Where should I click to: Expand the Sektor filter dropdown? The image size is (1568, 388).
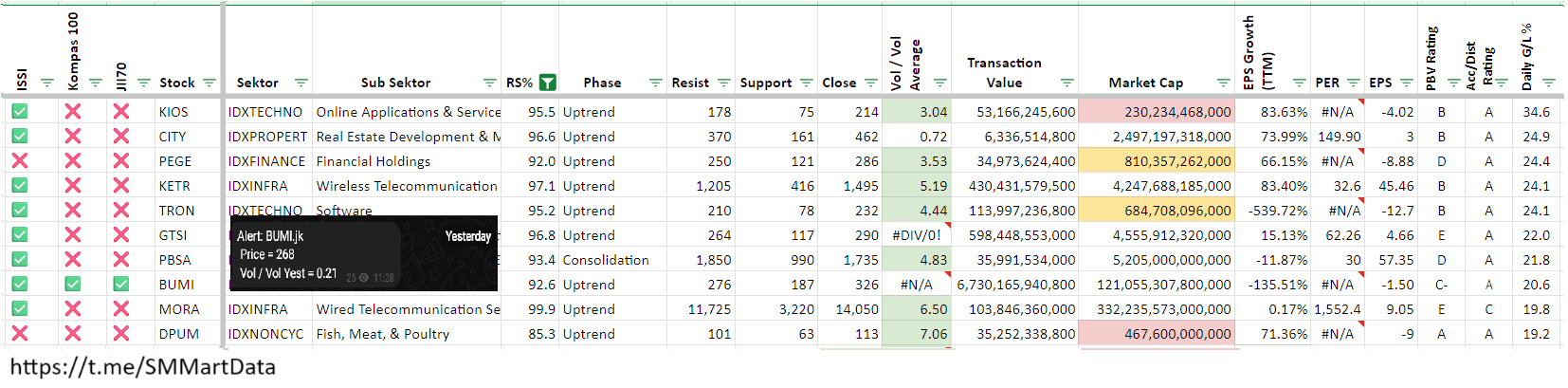point(301,83)
